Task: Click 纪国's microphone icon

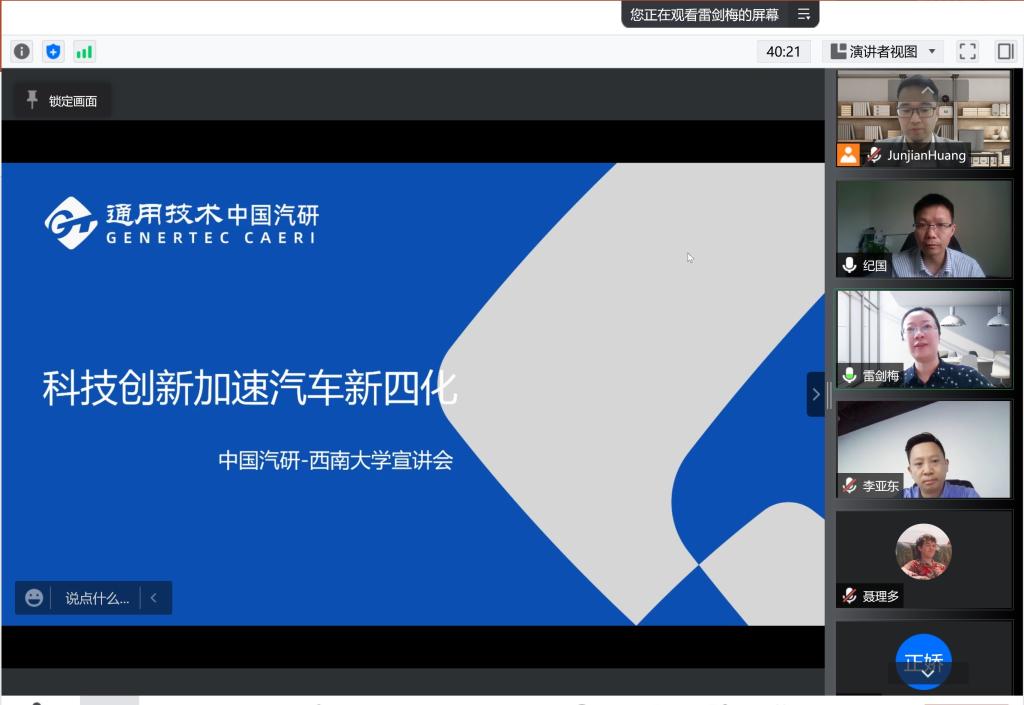Action: coord(849,265)
